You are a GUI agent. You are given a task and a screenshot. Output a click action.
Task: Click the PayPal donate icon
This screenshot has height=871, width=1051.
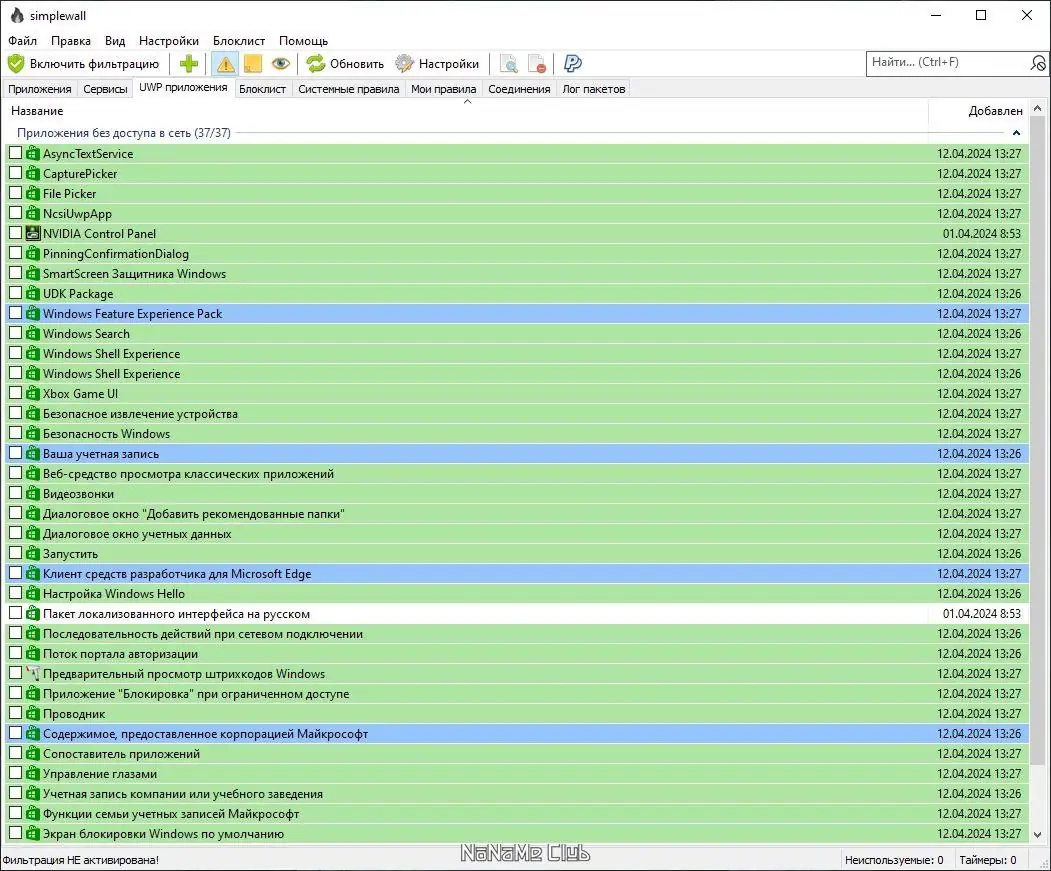(572, 64)
